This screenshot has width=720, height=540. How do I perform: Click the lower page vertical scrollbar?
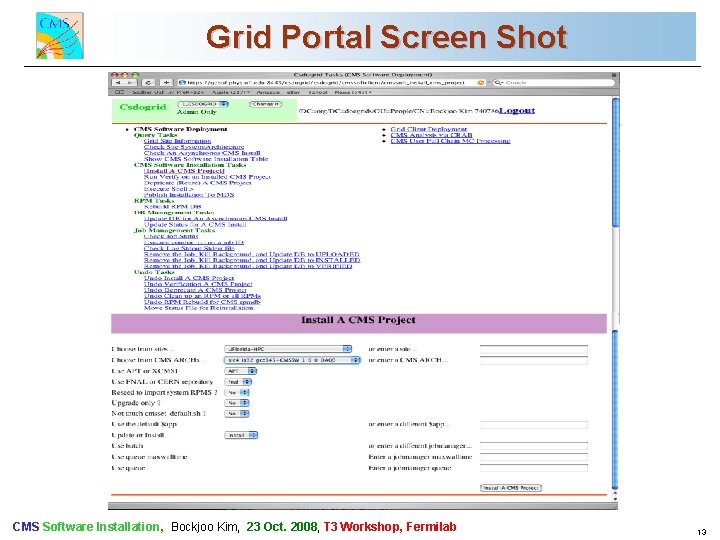click(615, 410)
